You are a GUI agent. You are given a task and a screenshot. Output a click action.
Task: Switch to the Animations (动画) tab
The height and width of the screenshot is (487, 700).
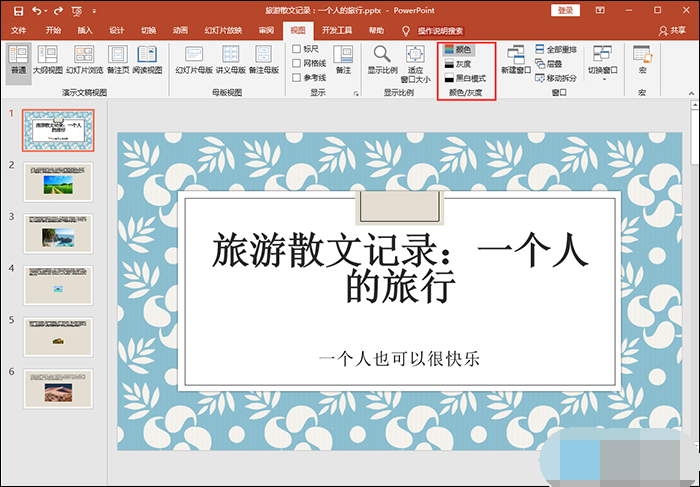pyautogui.click(x=179, y=30)
